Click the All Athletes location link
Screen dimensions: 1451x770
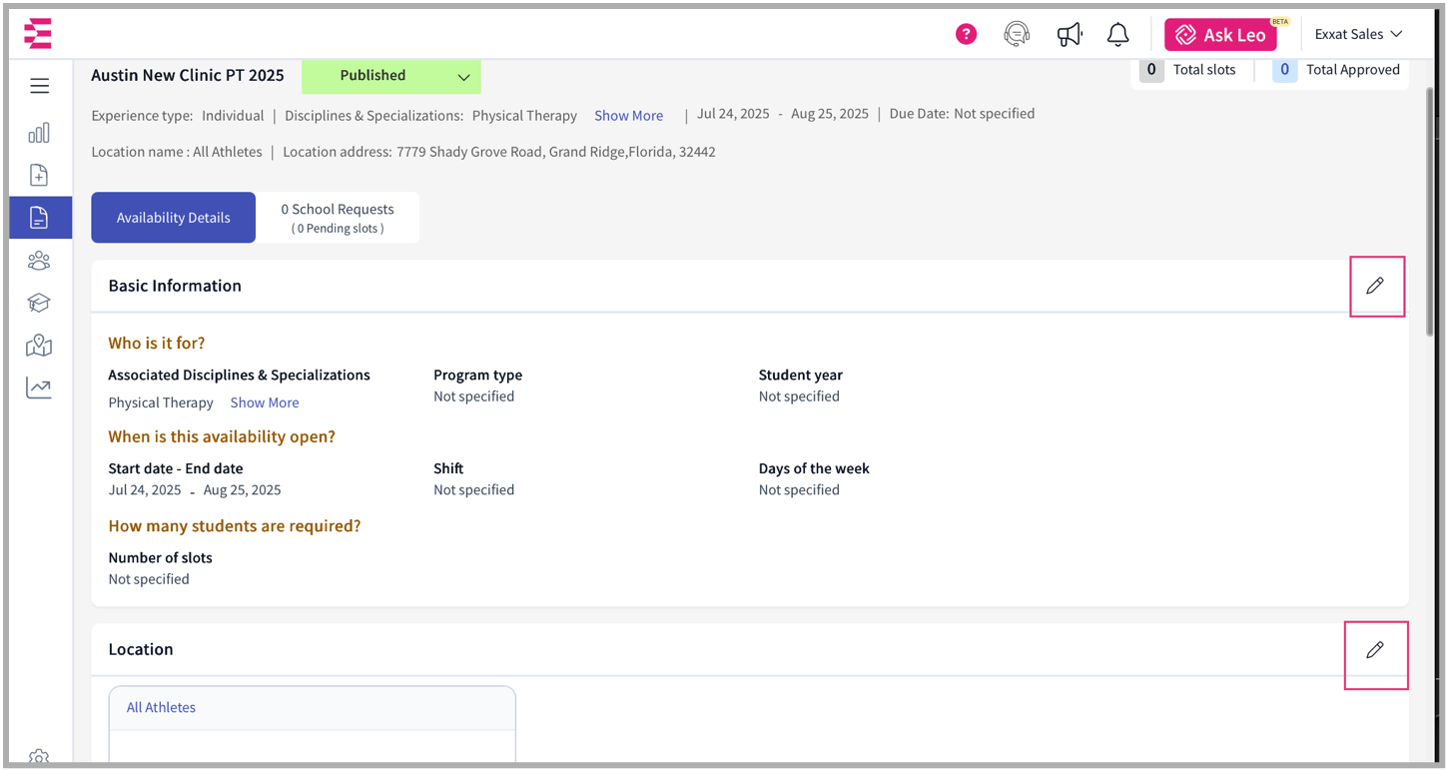(x=161, y=707)
